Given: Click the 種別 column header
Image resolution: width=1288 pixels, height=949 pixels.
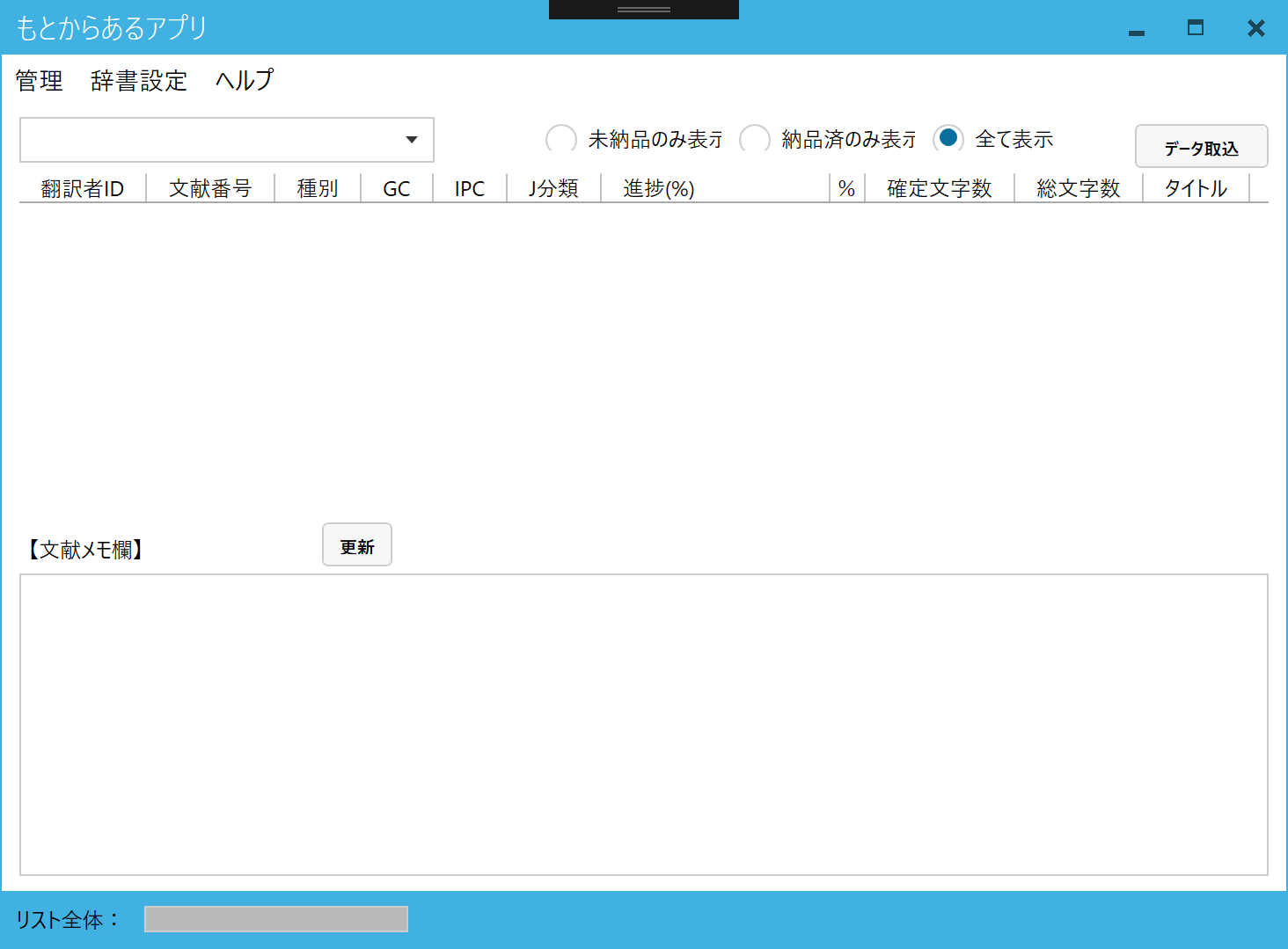Looking at the screenshot, I should [318, 188].
